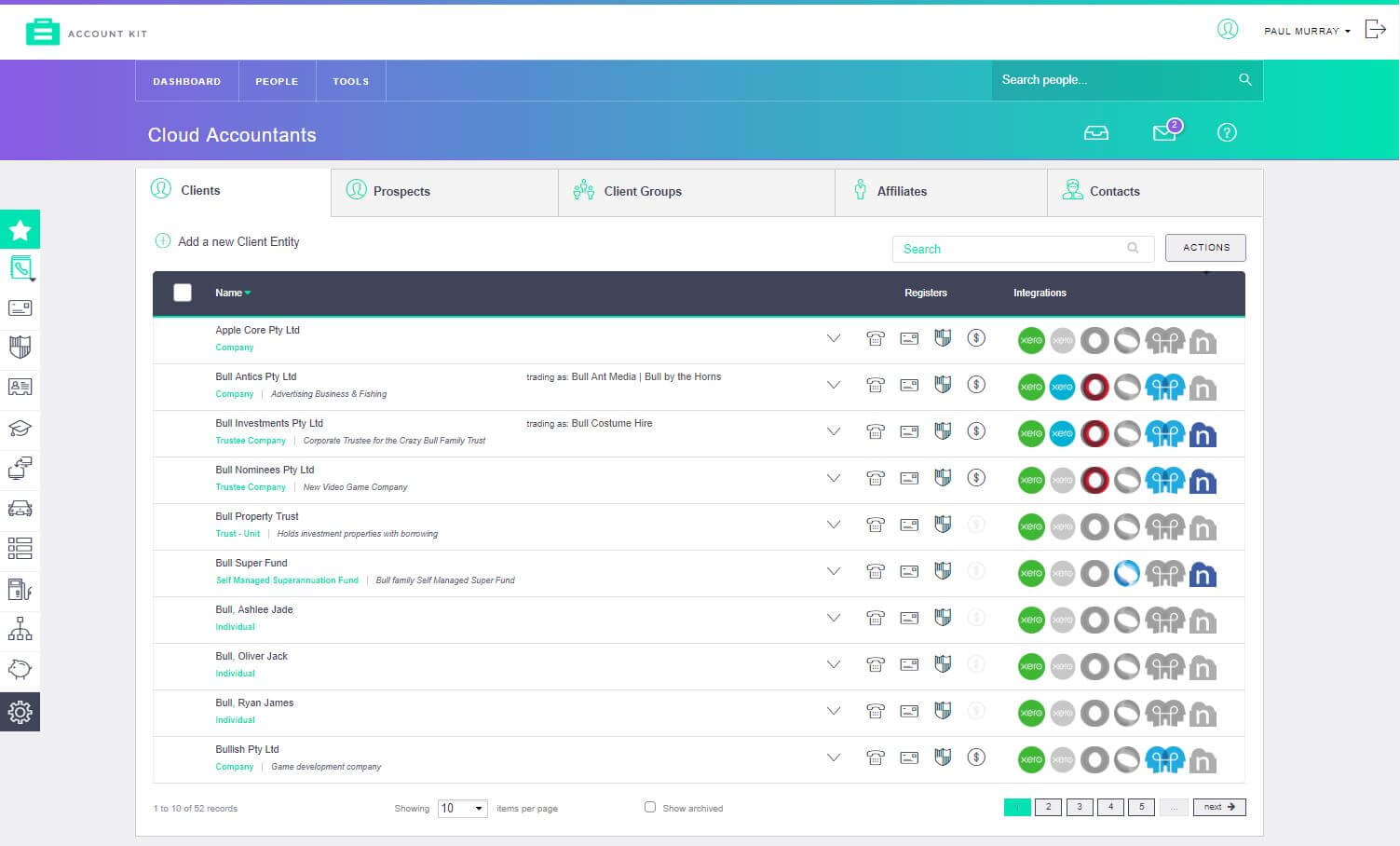Click the Search people input field

pyautogui.click(x=1113, y=80)
